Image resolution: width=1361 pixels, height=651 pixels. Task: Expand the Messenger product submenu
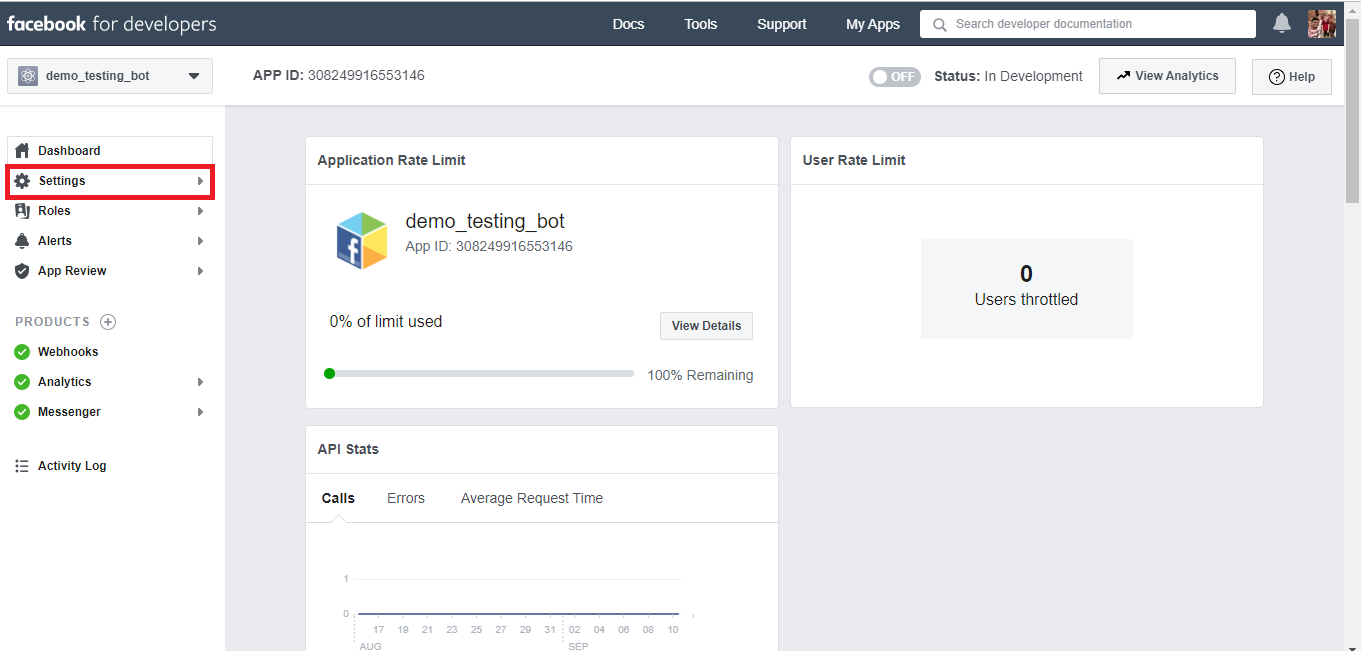[199, 411]
